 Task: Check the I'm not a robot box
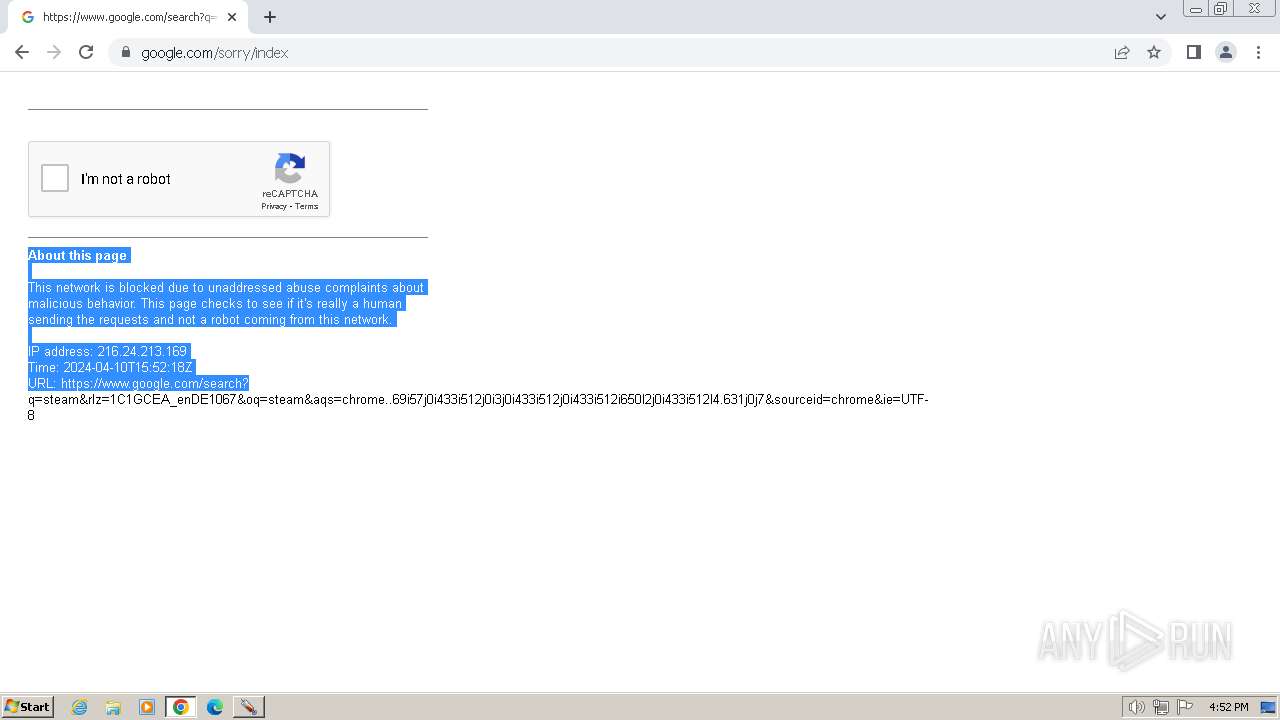pyautogui.click(x=55, y=179)
